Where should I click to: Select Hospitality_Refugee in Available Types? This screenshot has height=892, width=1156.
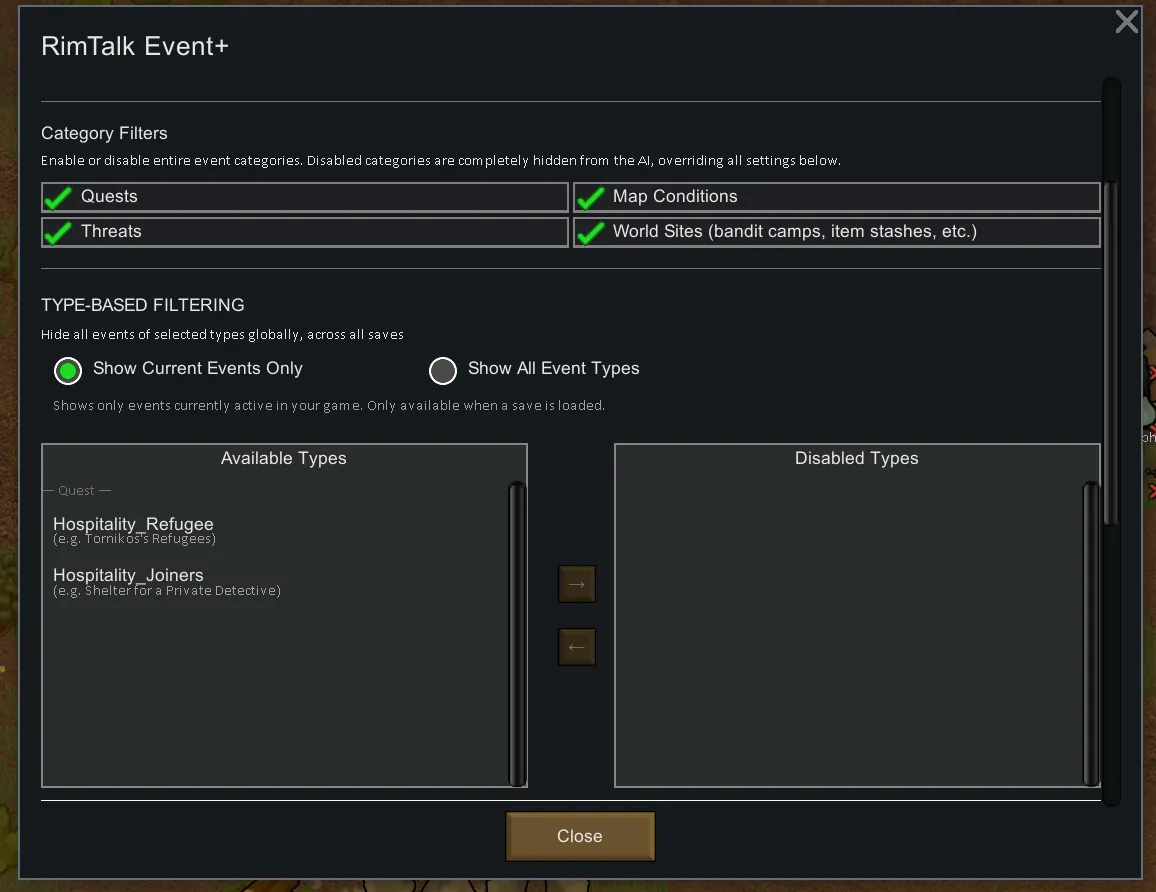click(x=133, y=525)
